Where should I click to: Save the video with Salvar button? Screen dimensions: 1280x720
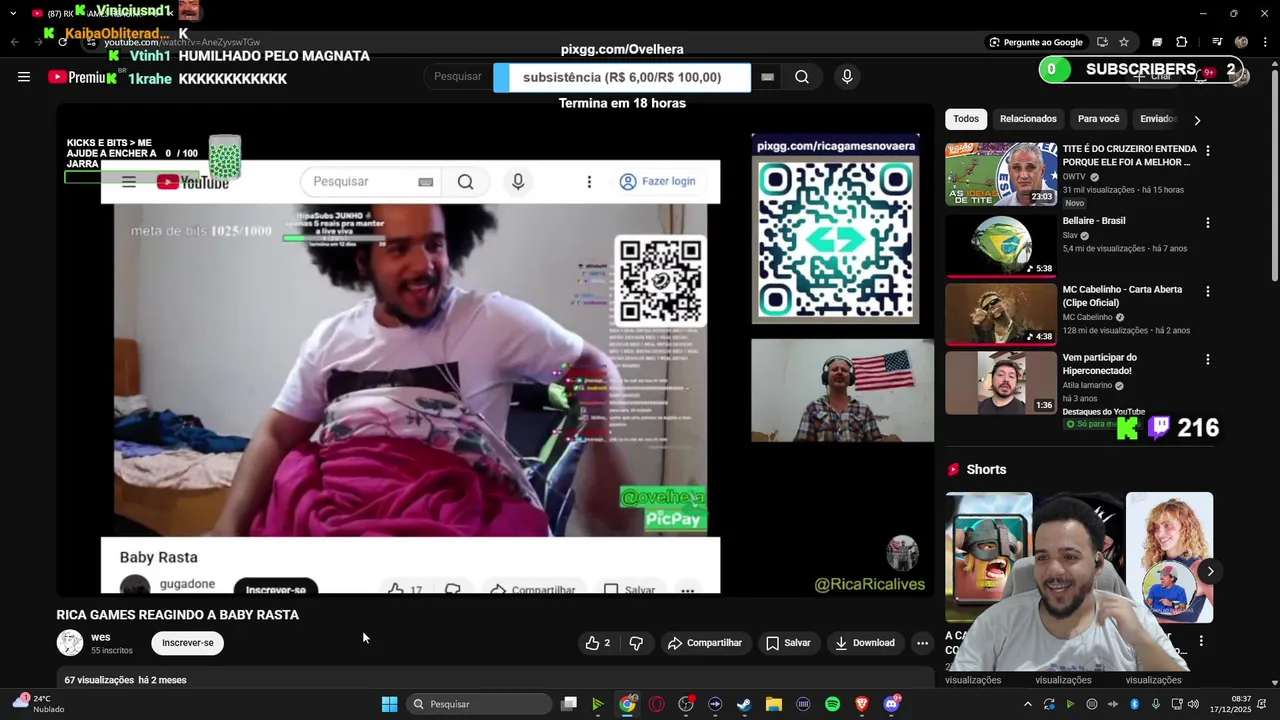tap(788, 643)
